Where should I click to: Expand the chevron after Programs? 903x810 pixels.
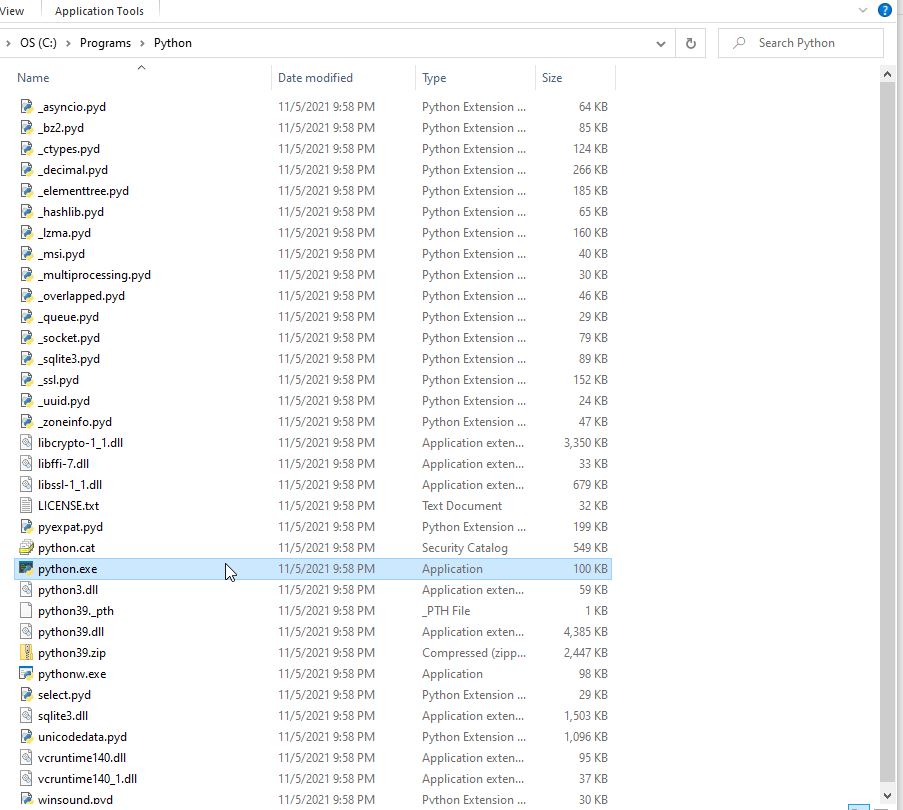click(x=142, y=43)
